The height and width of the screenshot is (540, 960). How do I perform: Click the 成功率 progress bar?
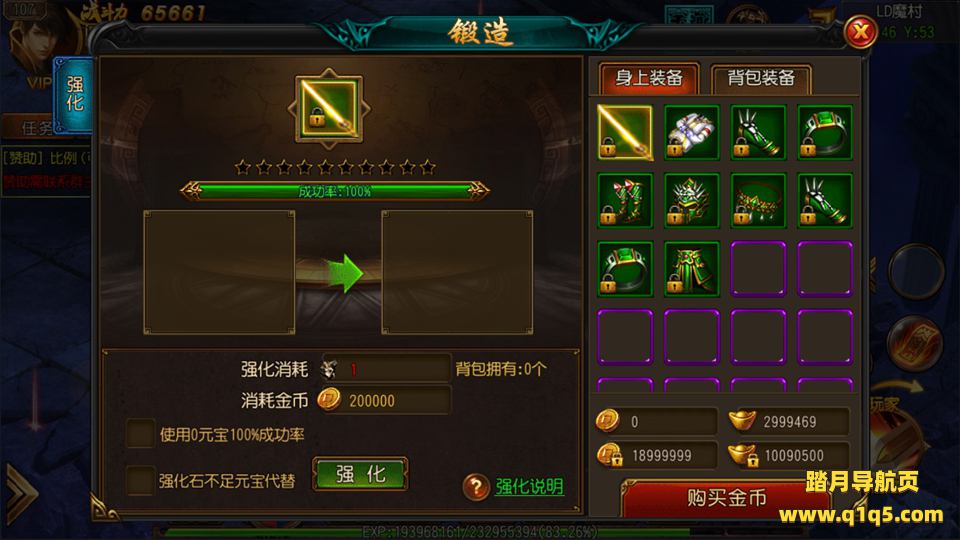(x=334, y=191)
